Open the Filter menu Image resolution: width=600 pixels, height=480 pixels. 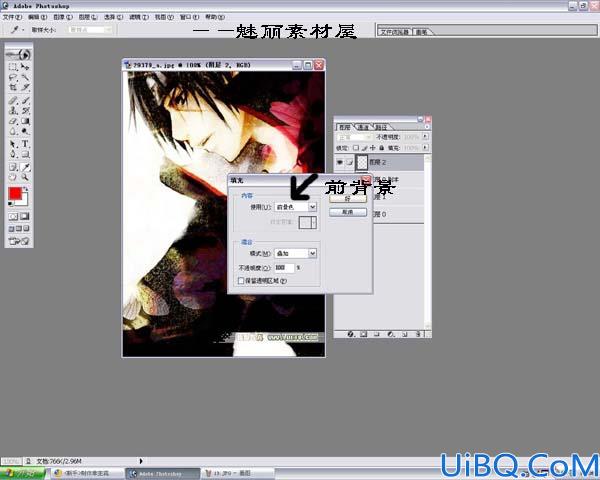(x=139, y=17)
